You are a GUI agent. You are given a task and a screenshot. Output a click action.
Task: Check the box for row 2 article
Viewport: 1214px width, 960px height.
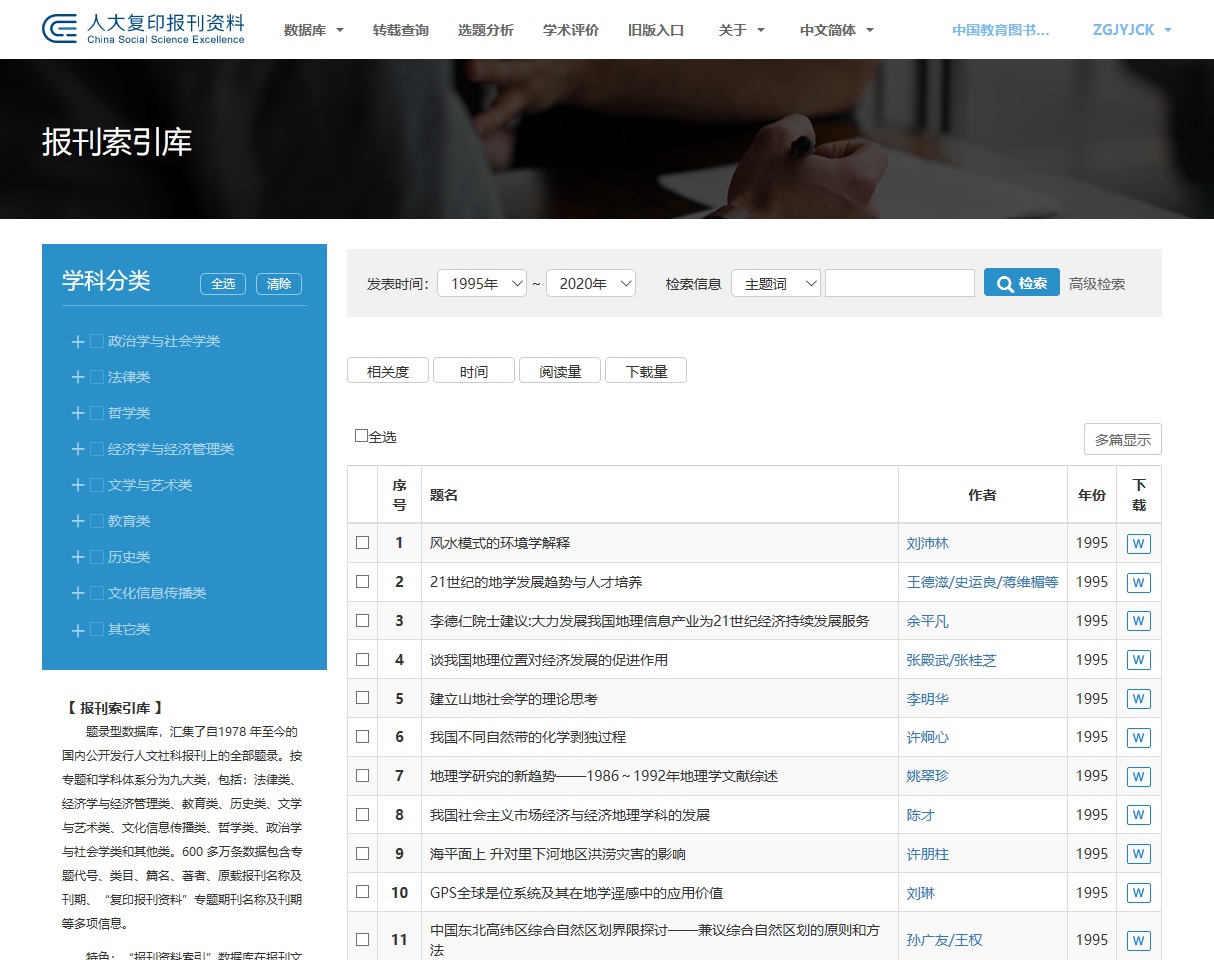point(363,582)
